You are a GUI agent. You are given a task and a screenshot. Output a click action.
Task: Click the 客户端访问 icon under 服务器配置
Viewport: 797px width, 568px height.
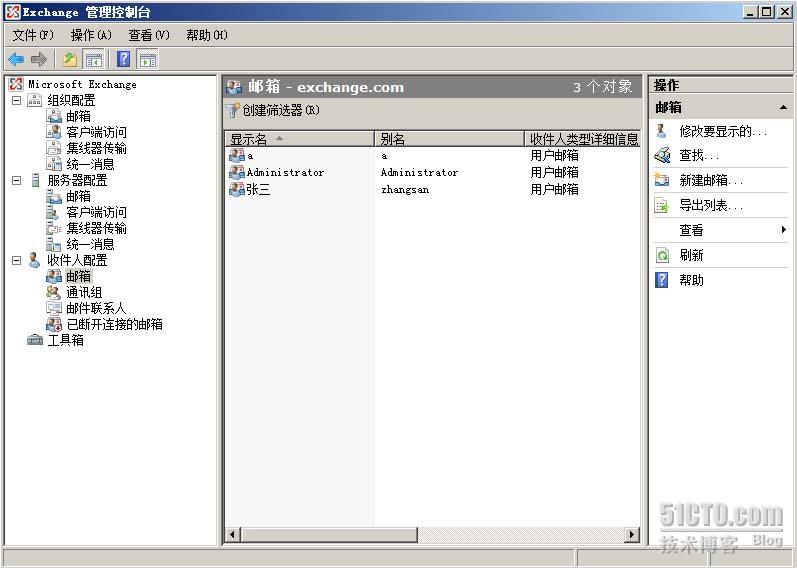(53, 212)
